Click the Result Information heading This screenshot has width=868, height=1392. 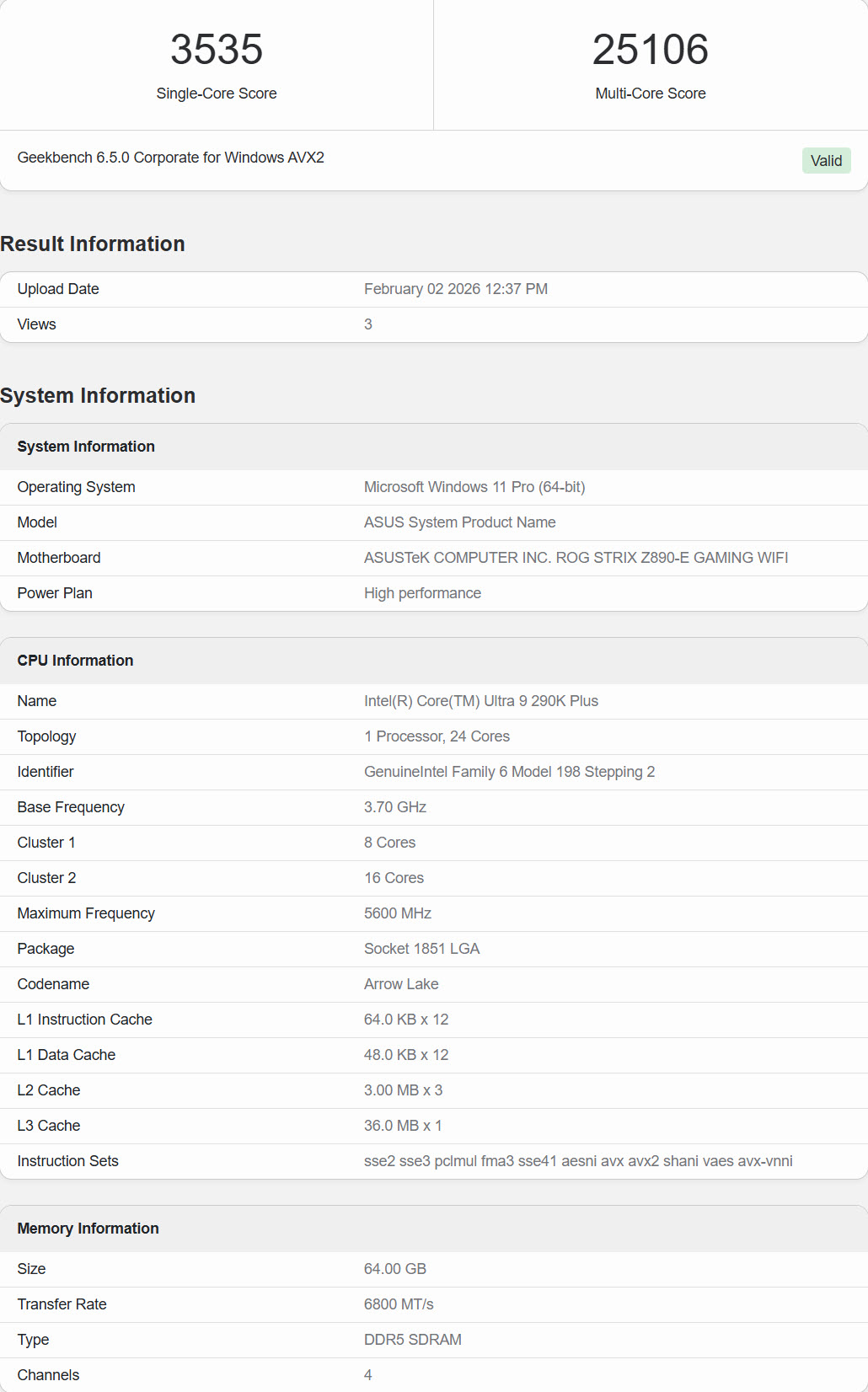93,244
